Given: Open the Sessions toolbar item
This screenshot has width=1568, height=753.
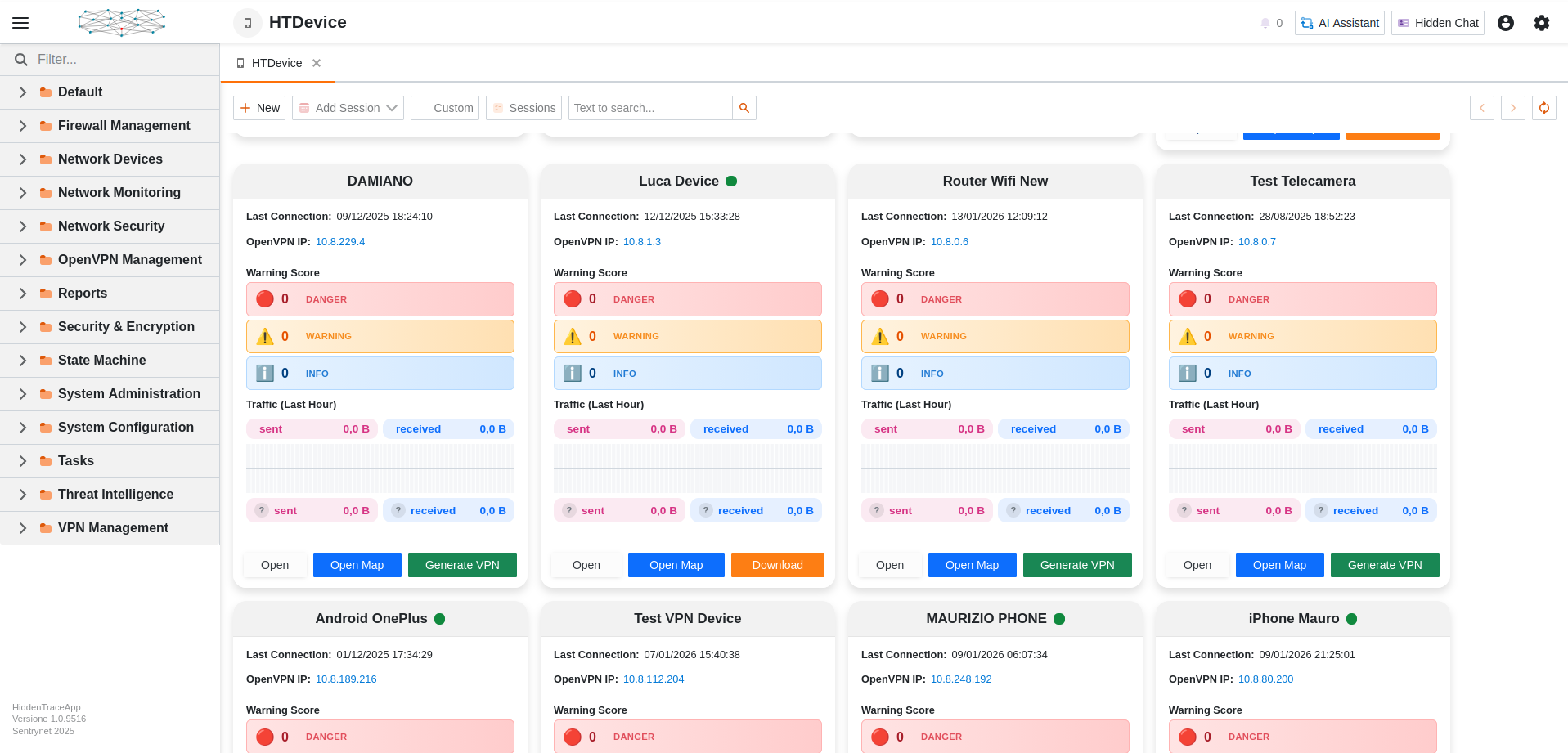Looking at the screenshot, I should pos(523,108).
